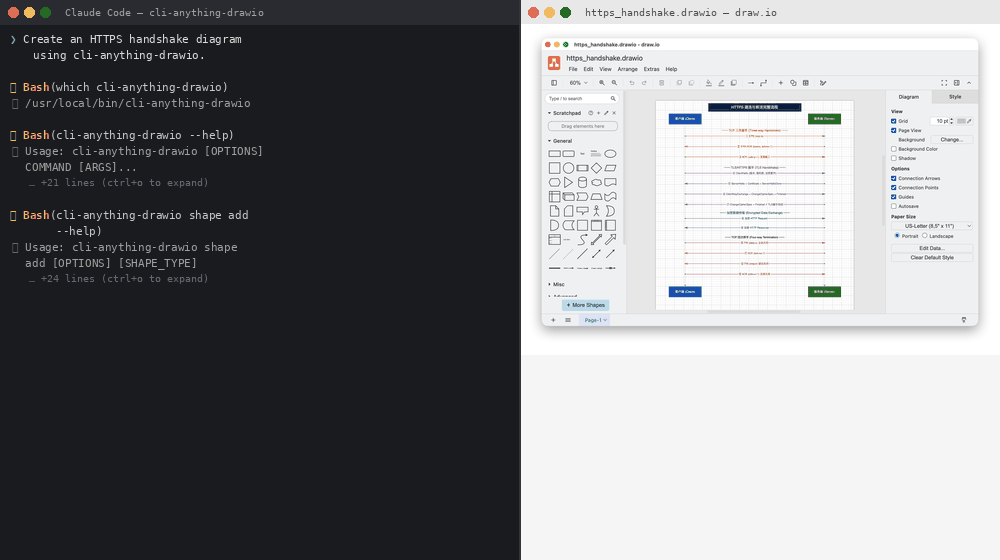Click the grid color swatch
Viewport: 1000px width, 560px height.
[x=962, y=121]
